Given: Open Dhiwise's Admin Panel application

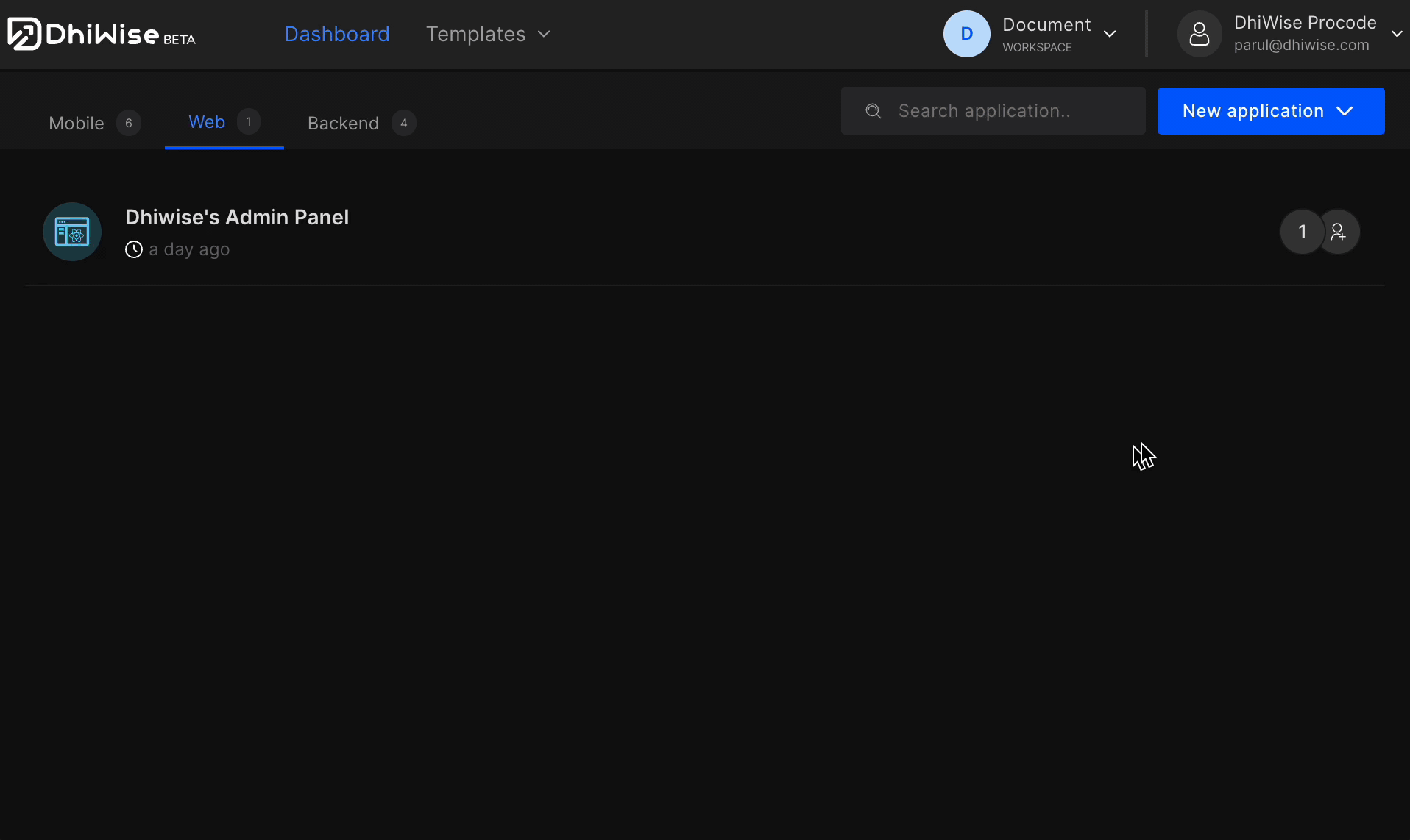Looking at the screenshot, I should click(237, 217).
